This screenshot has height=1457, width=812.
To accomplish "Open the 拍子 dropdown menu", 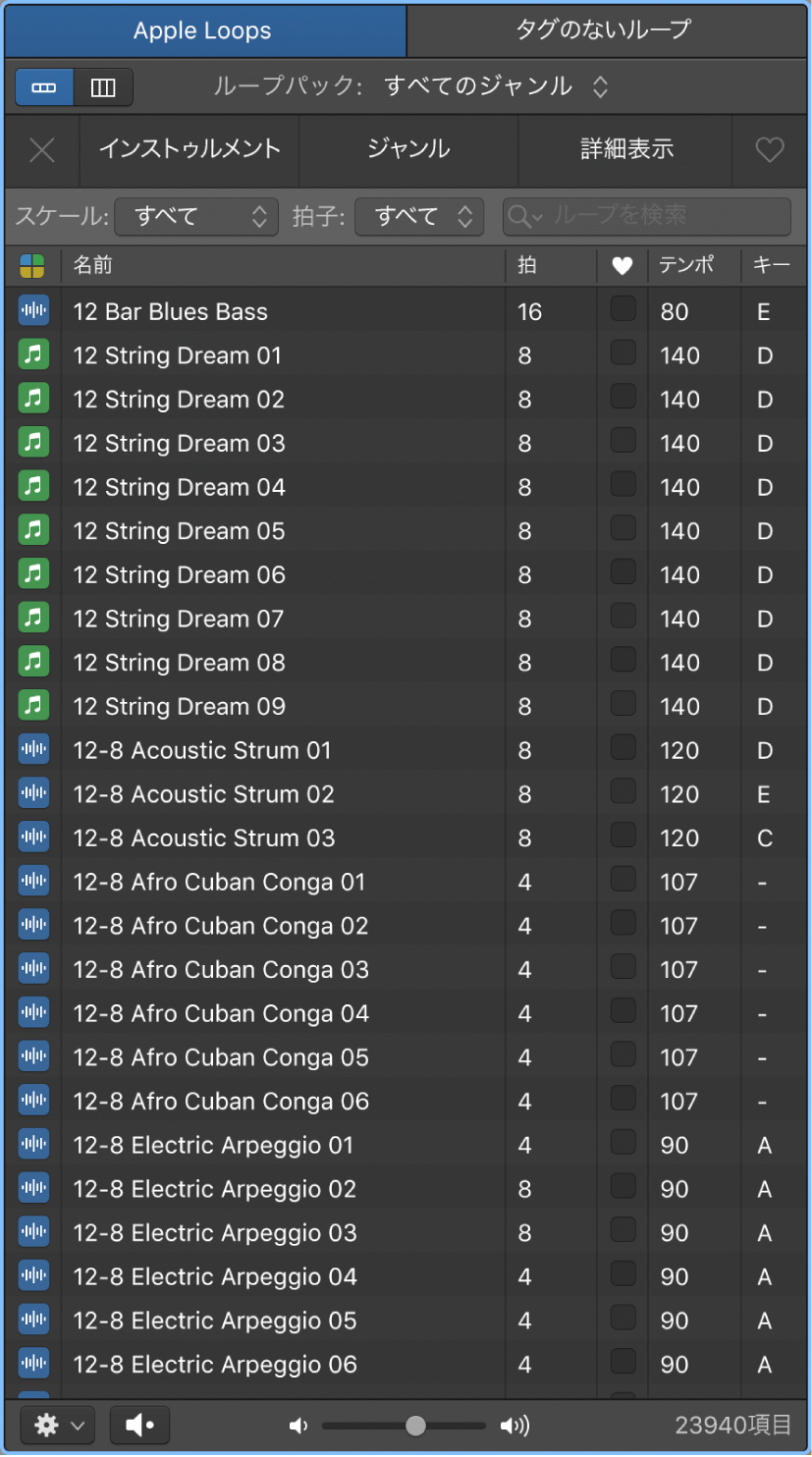I will point(419,217).
